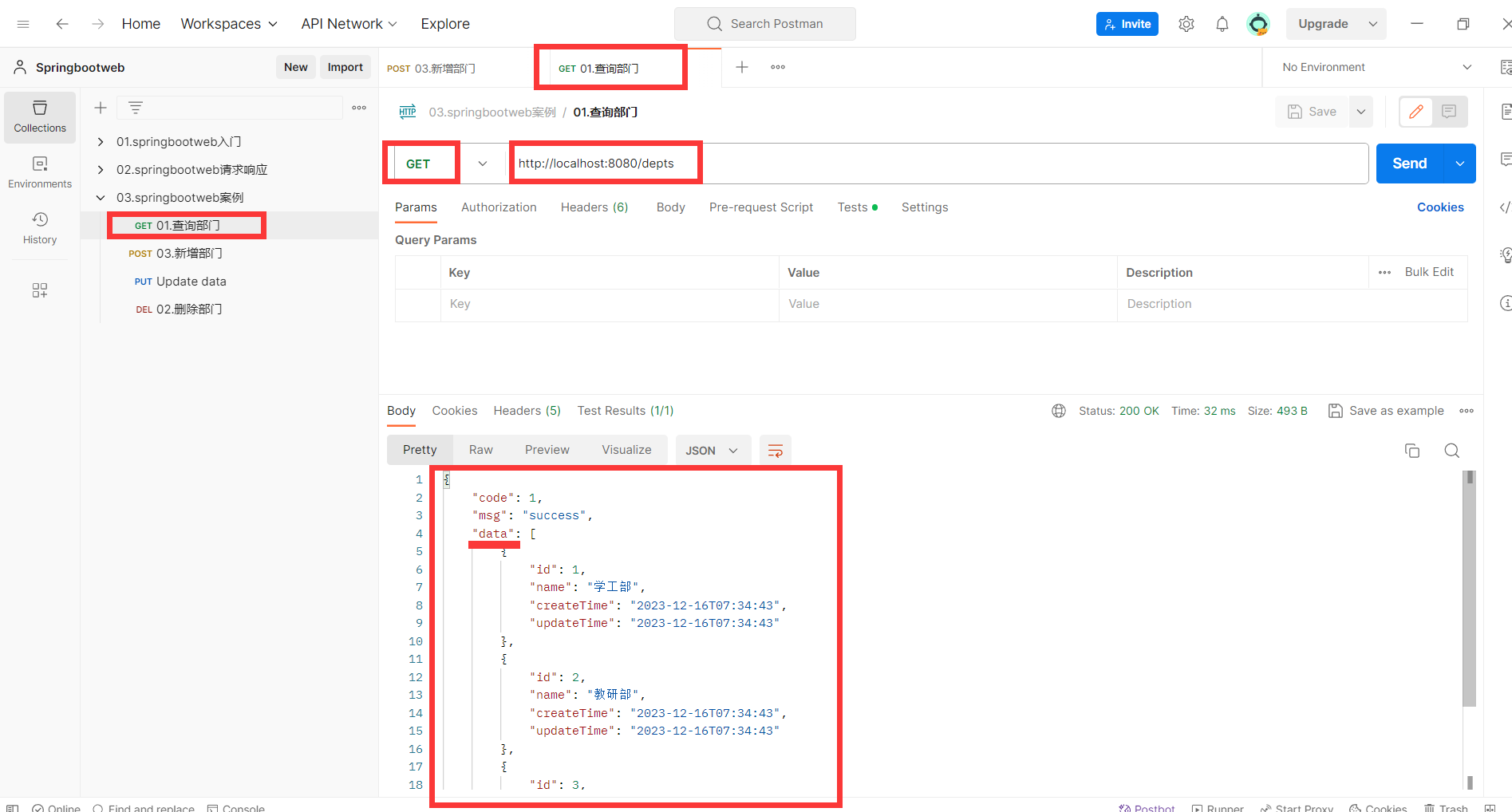Open response more options ellipsis

coord(1467,411)
